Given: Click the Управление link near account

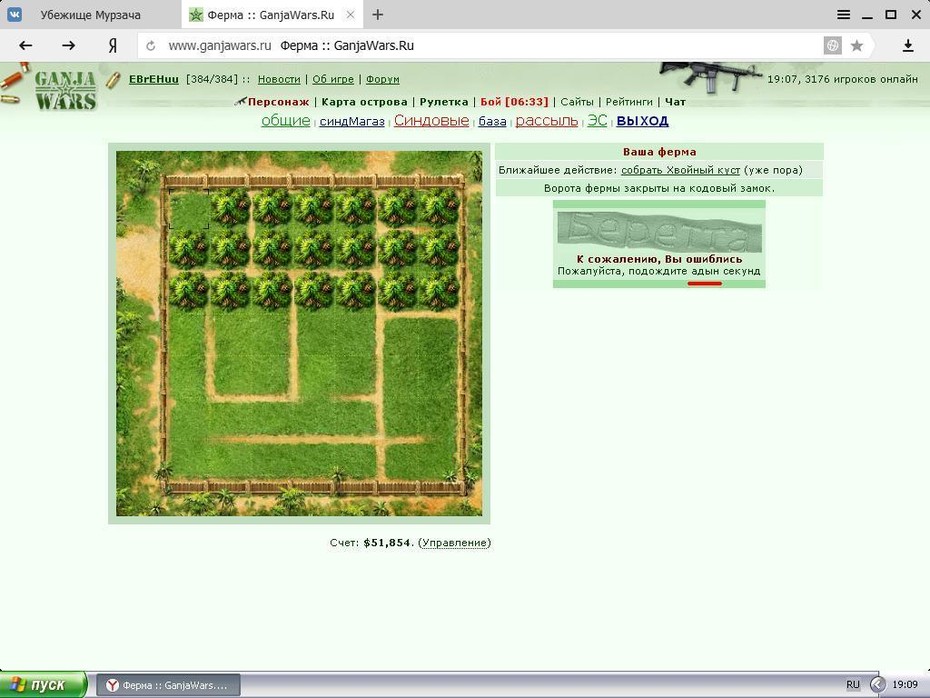Looking at the screenshot, I should tap(455, 543).
